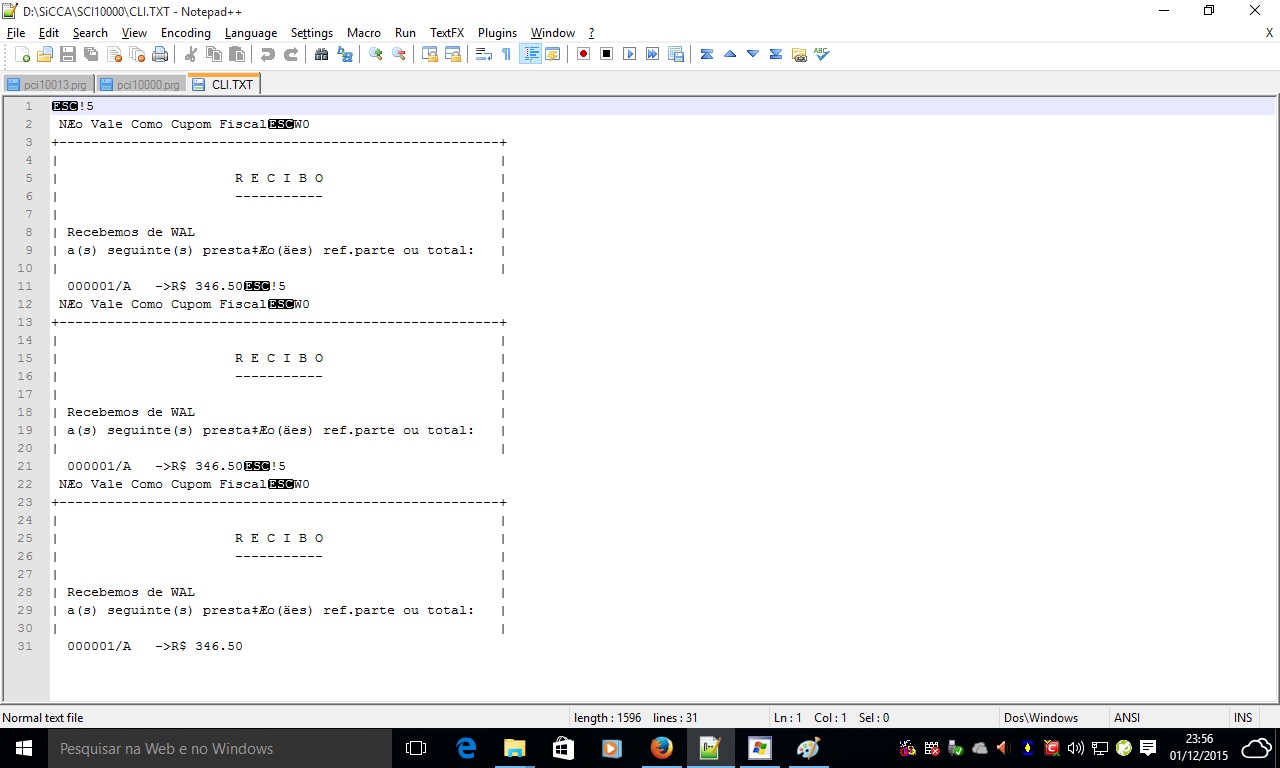Click the Print toolbar icon

pos(160,54)
